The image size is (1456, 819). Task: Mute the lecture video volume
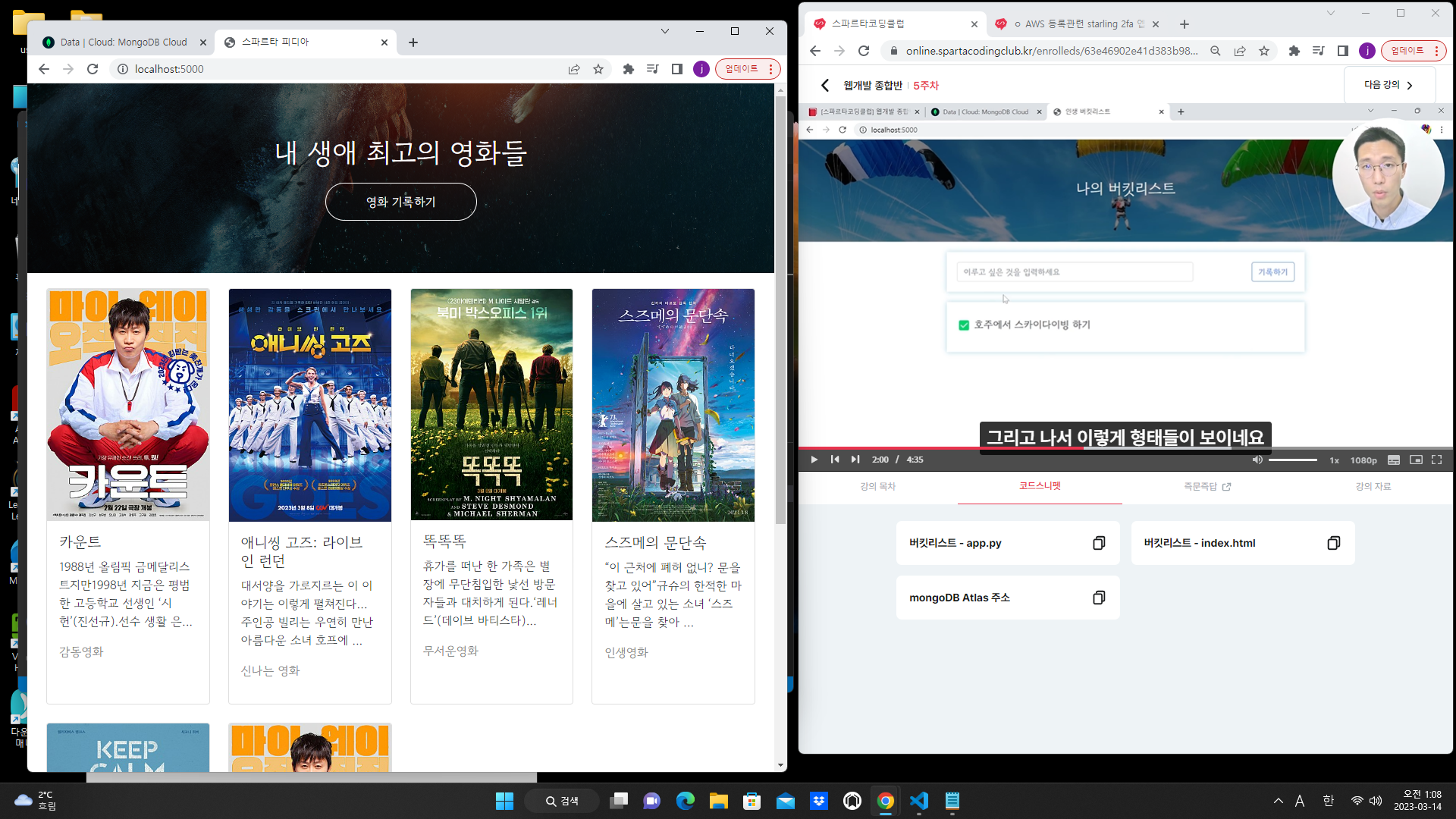pos(1257,460)
